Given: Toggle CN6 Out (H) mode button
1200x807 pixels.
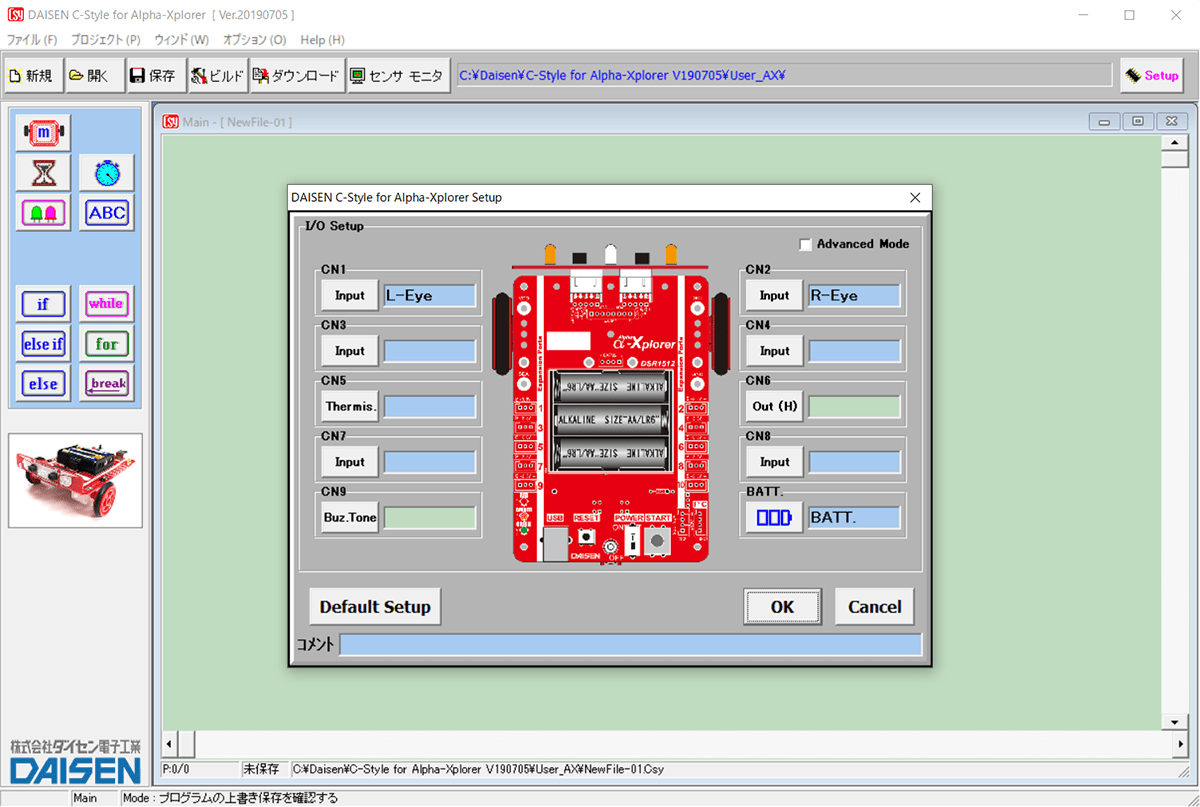Looking at the screenshot, I should coord(775,407).
